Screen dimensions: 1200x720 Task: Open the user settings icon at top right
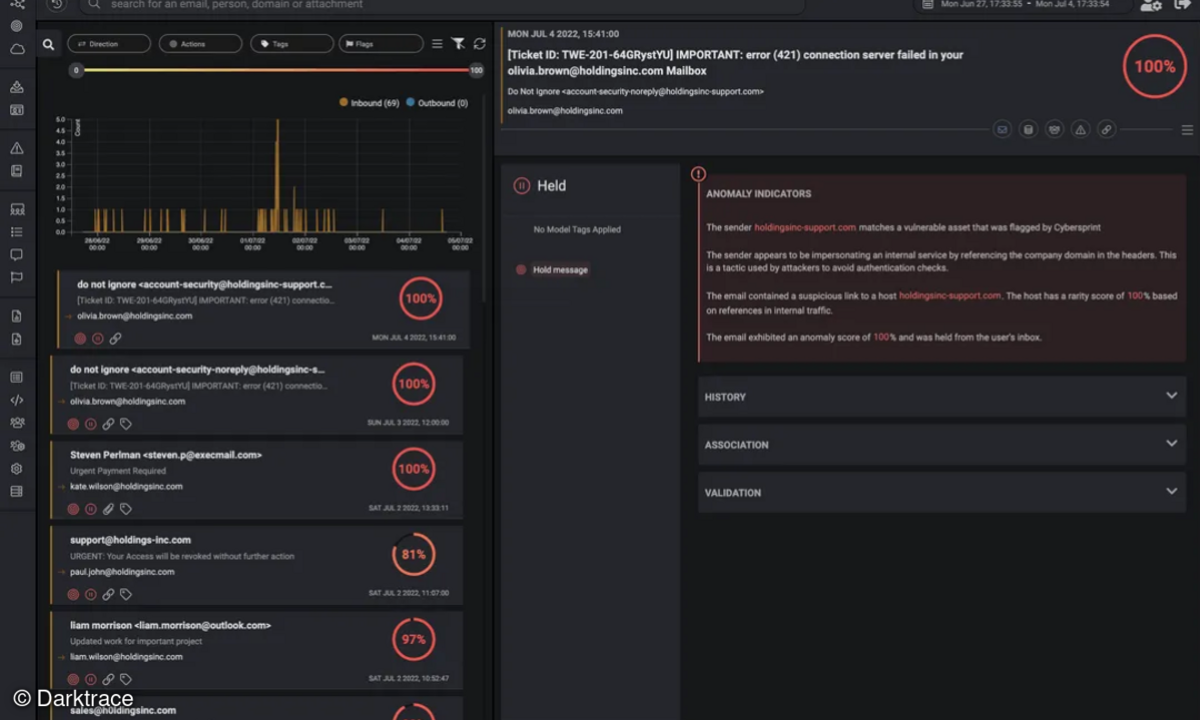pyautogui.click(x=1151, y=5)
